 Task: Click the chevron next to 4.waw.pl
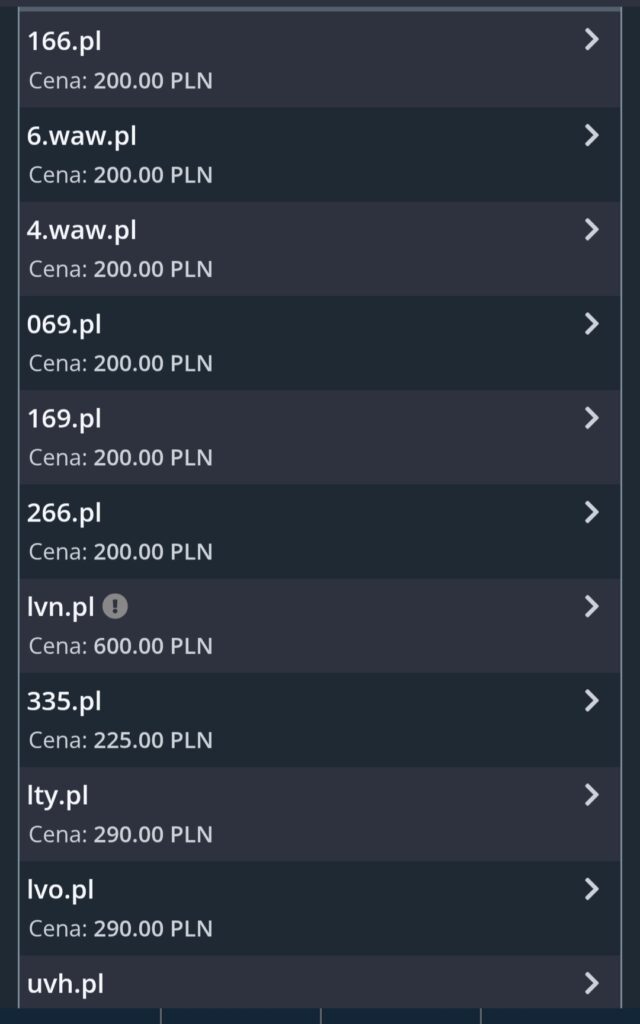(x=591, y=229)
